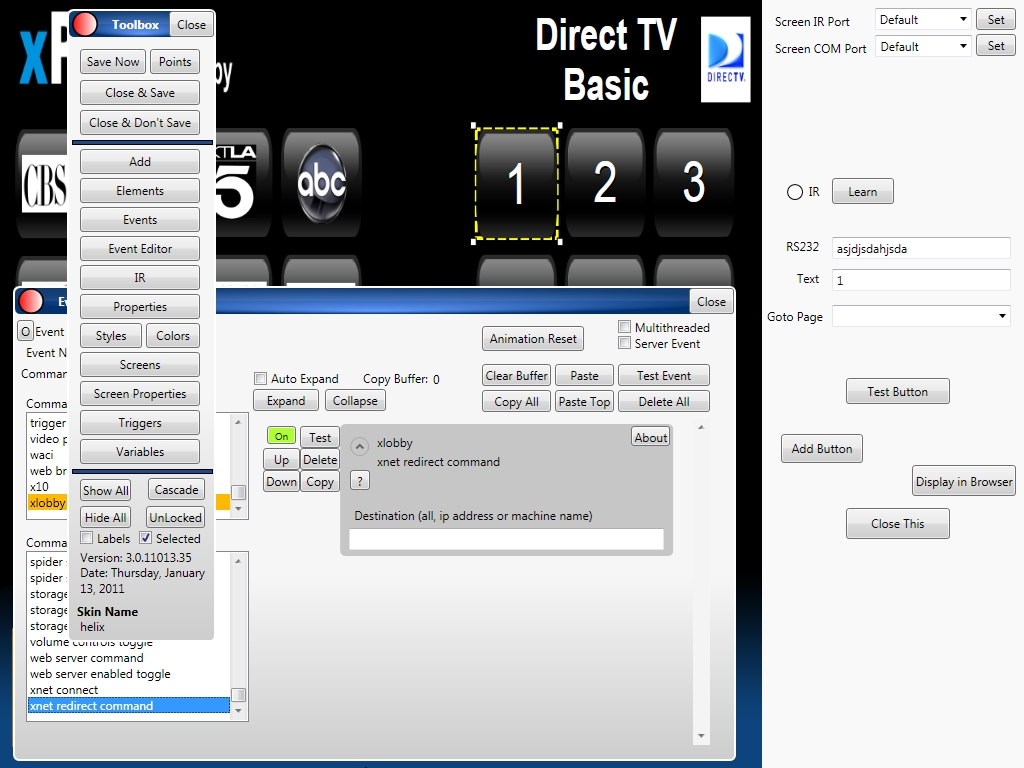Click the KTLA 5 channel logo
Viewport: 1024px width, 768px height.
236,182
